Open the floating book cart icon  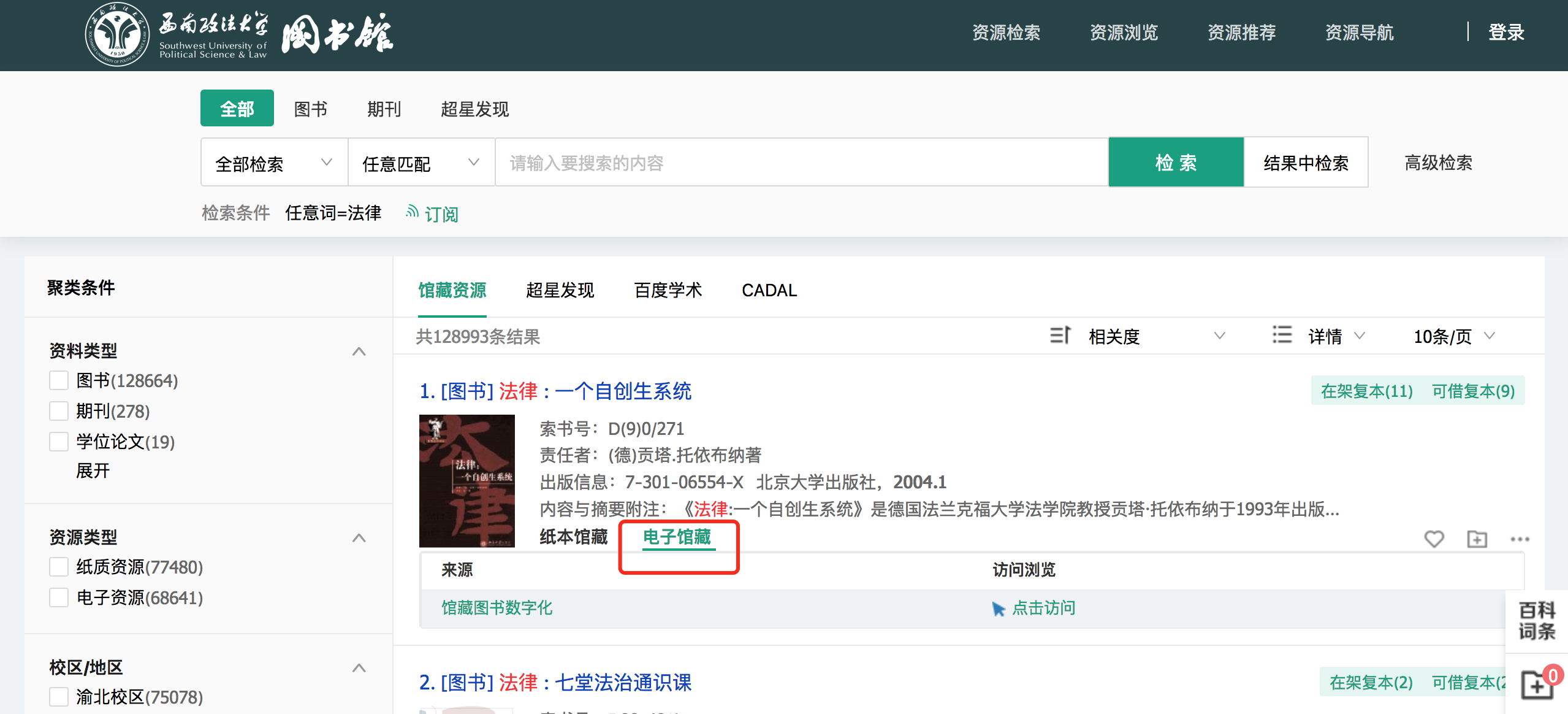pos(1537,684)
